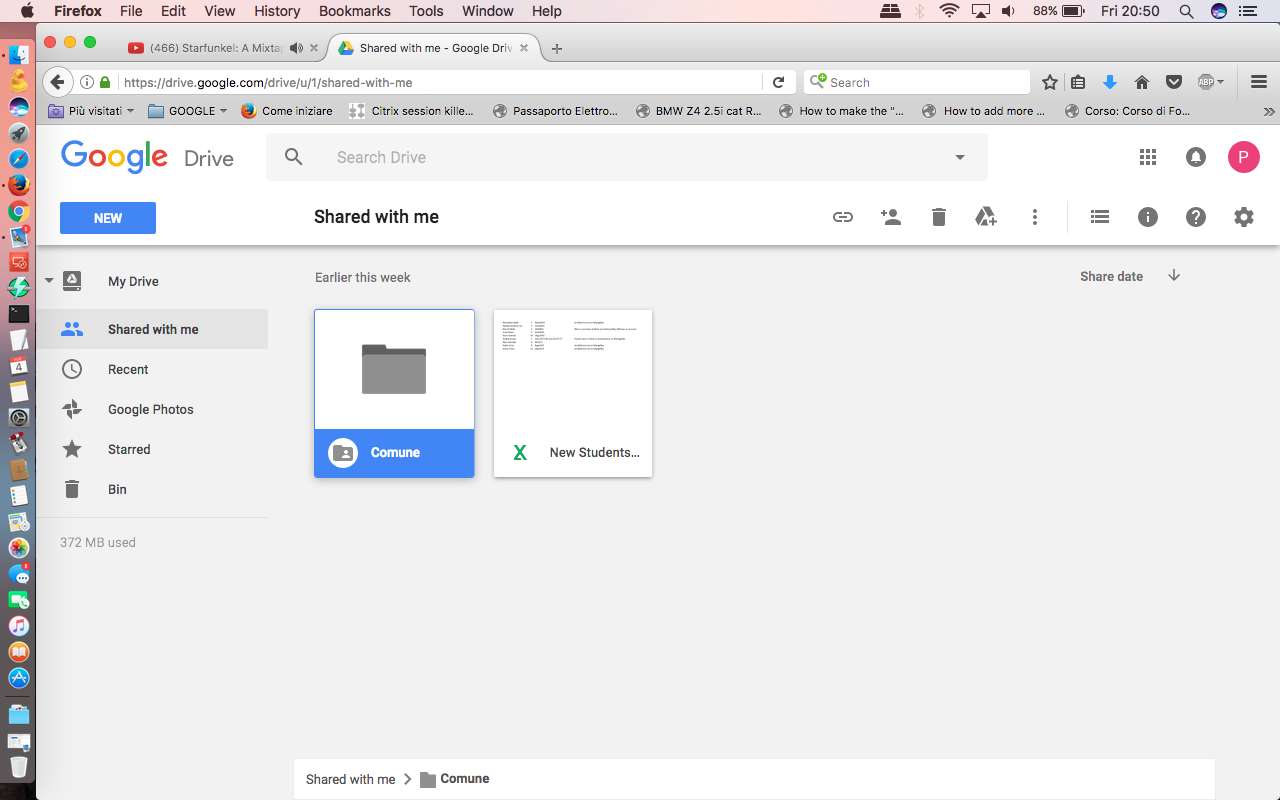Switch to list view layout
Image resolution: width=1280 pixels, height=800 pixels.
click(x=1100, y=217)
